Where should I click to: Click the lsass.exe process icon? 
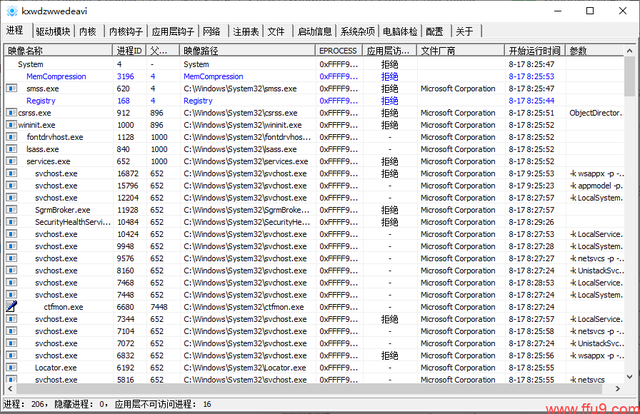(12, 149)
